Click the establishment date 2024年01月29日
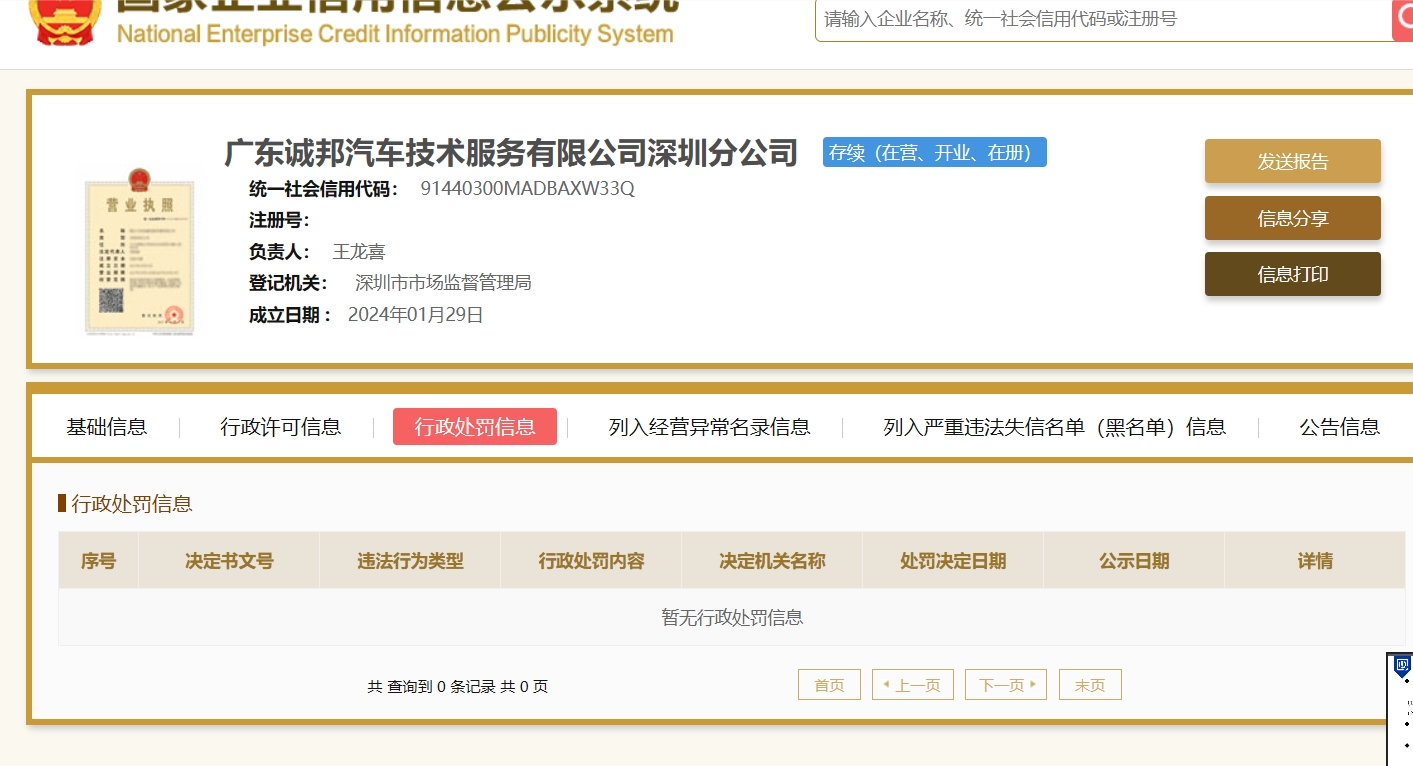The height and width of the screenshot is (766, 1413). click(x=416, y=315)
